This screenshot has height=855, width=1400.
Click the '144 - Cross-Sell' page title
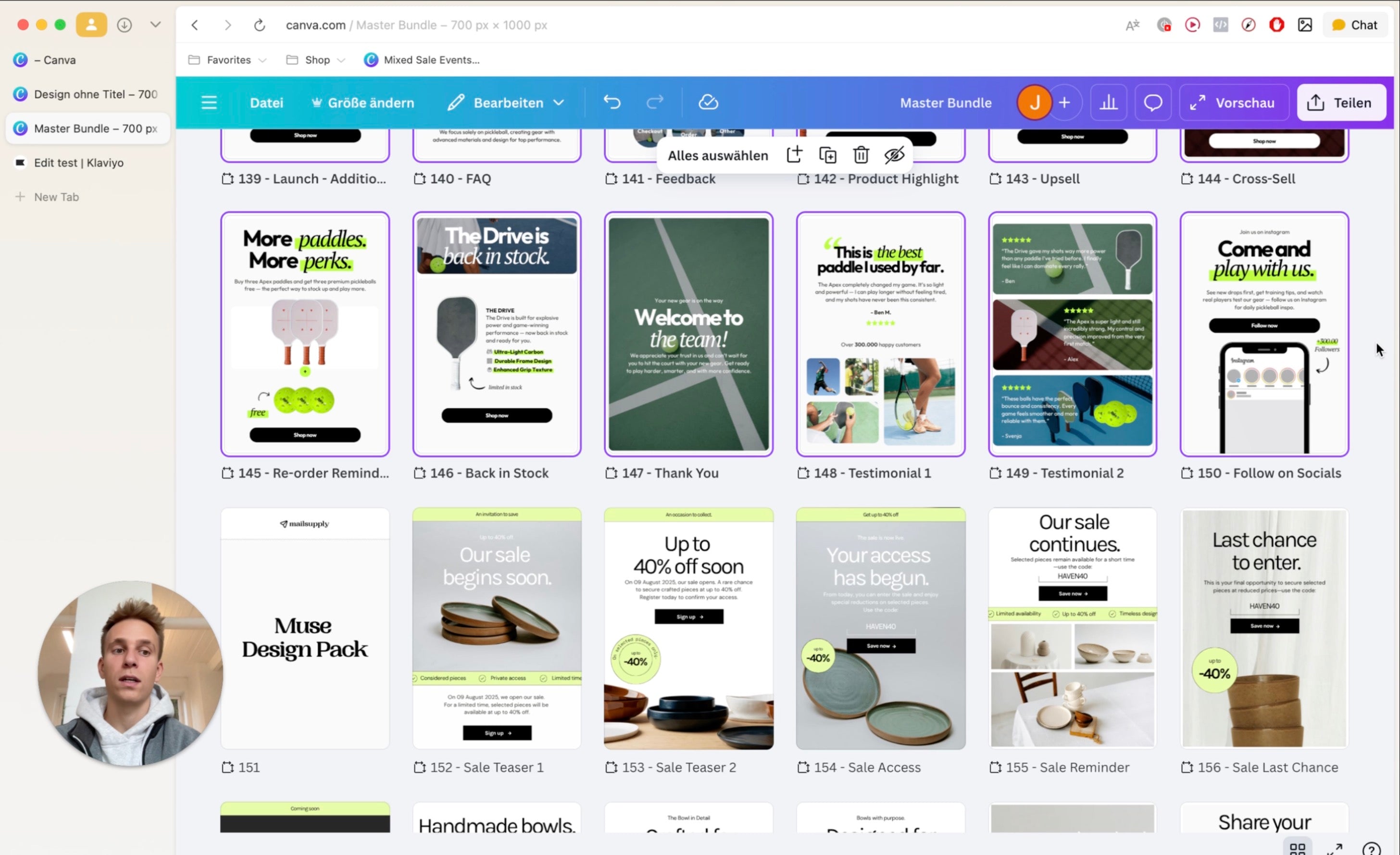(x=1246, y=178)
